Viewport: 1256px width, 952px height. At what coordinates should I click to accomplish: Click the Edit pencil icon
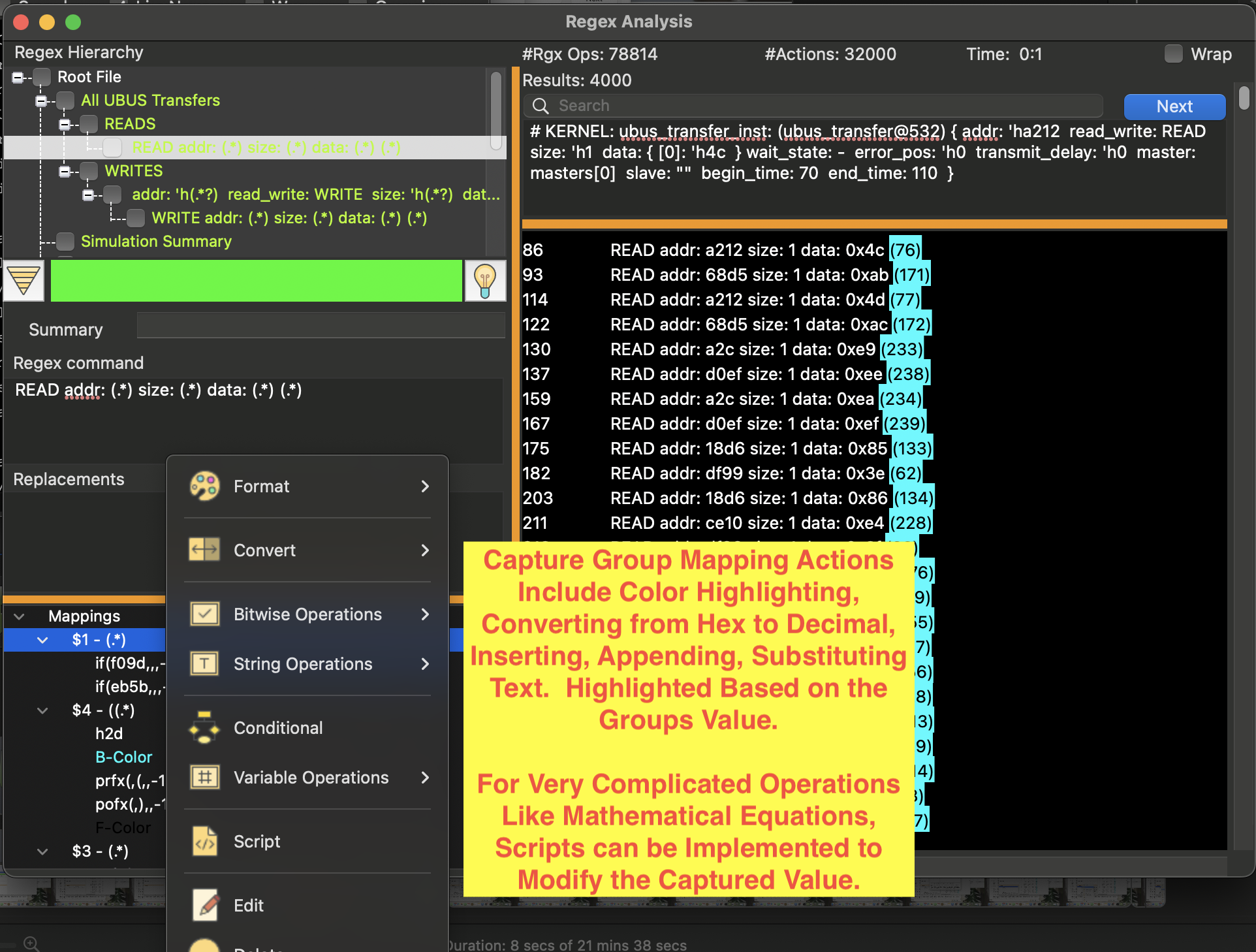(204, 905)
